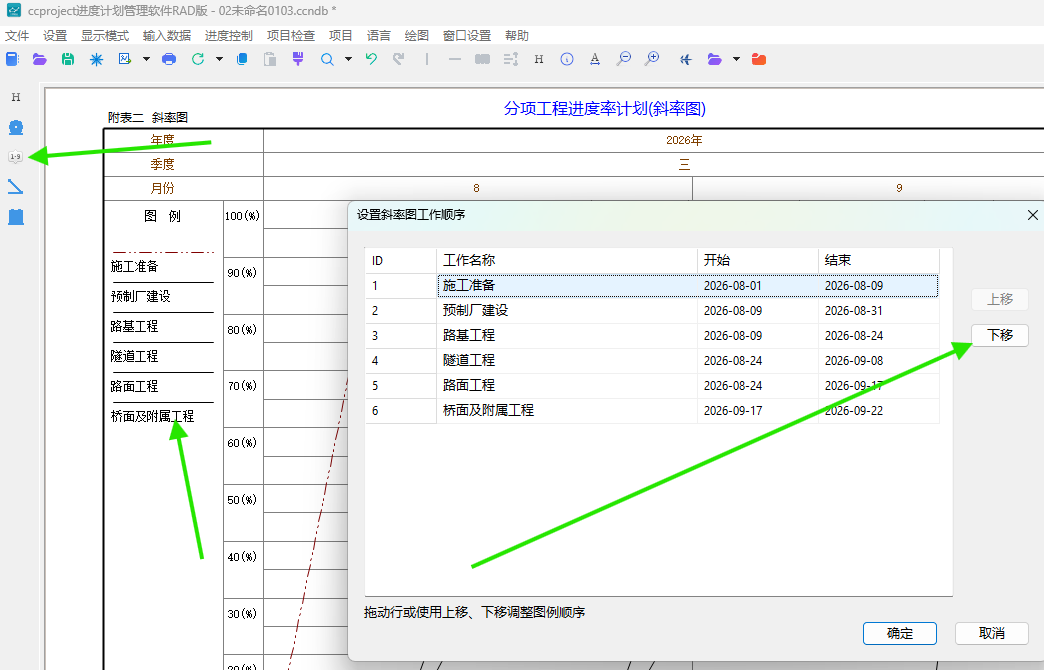Click the sidebar 1-9 work order icon
The width and height of the screenshot is (1044, 670).
pos(15,157)
